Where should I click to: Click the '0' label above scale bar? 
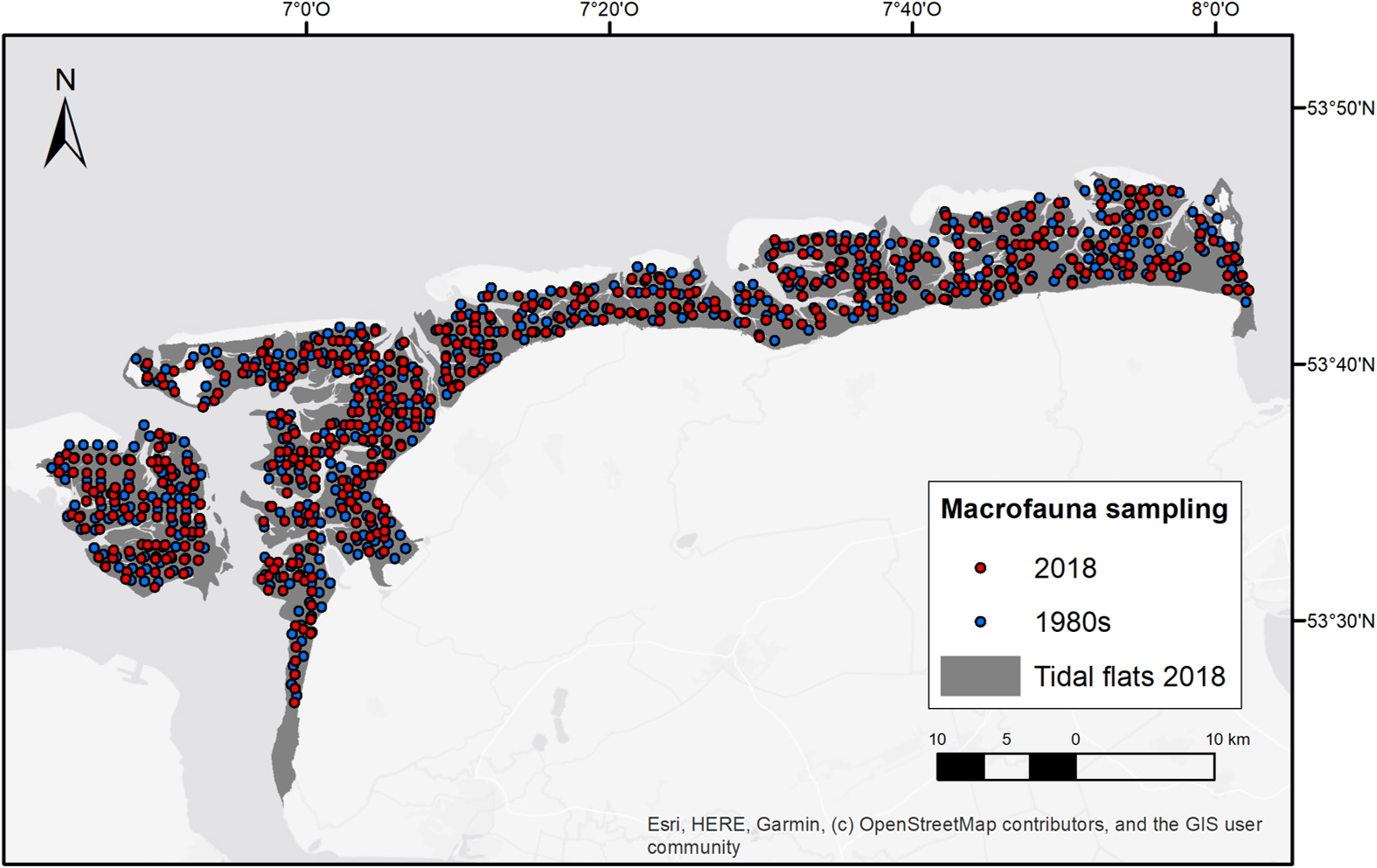1074,740
